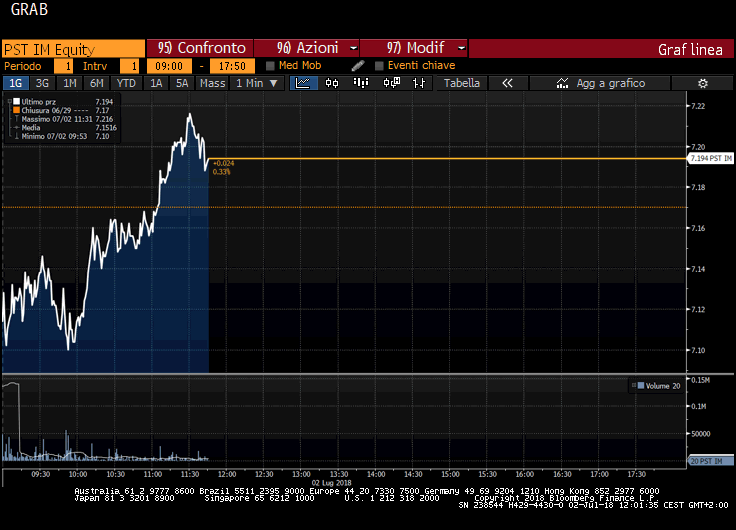
Task: Toggle Chiusura 06/29 orange legend swatch
Action: click(x=16, y=110)
